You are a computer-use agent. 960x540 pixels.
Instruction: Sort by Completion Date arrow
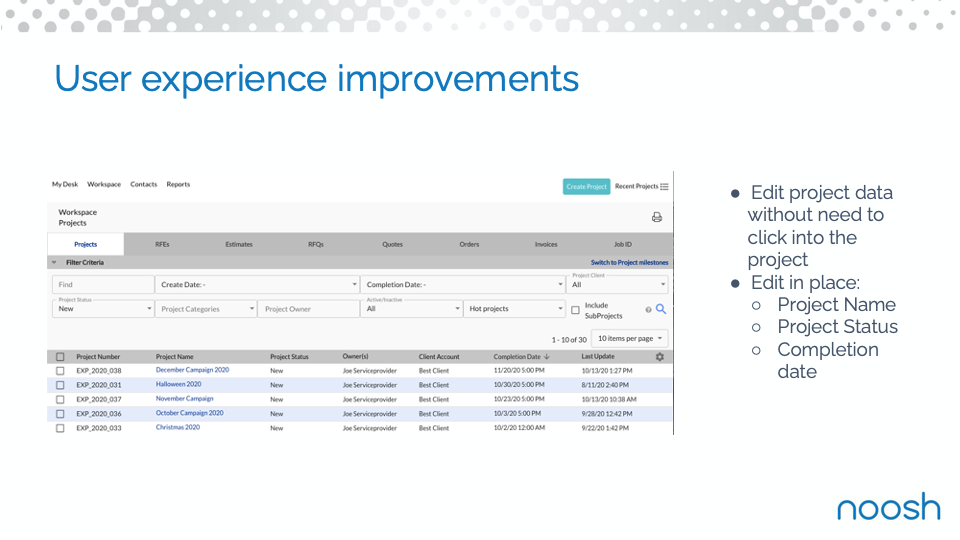547,356
